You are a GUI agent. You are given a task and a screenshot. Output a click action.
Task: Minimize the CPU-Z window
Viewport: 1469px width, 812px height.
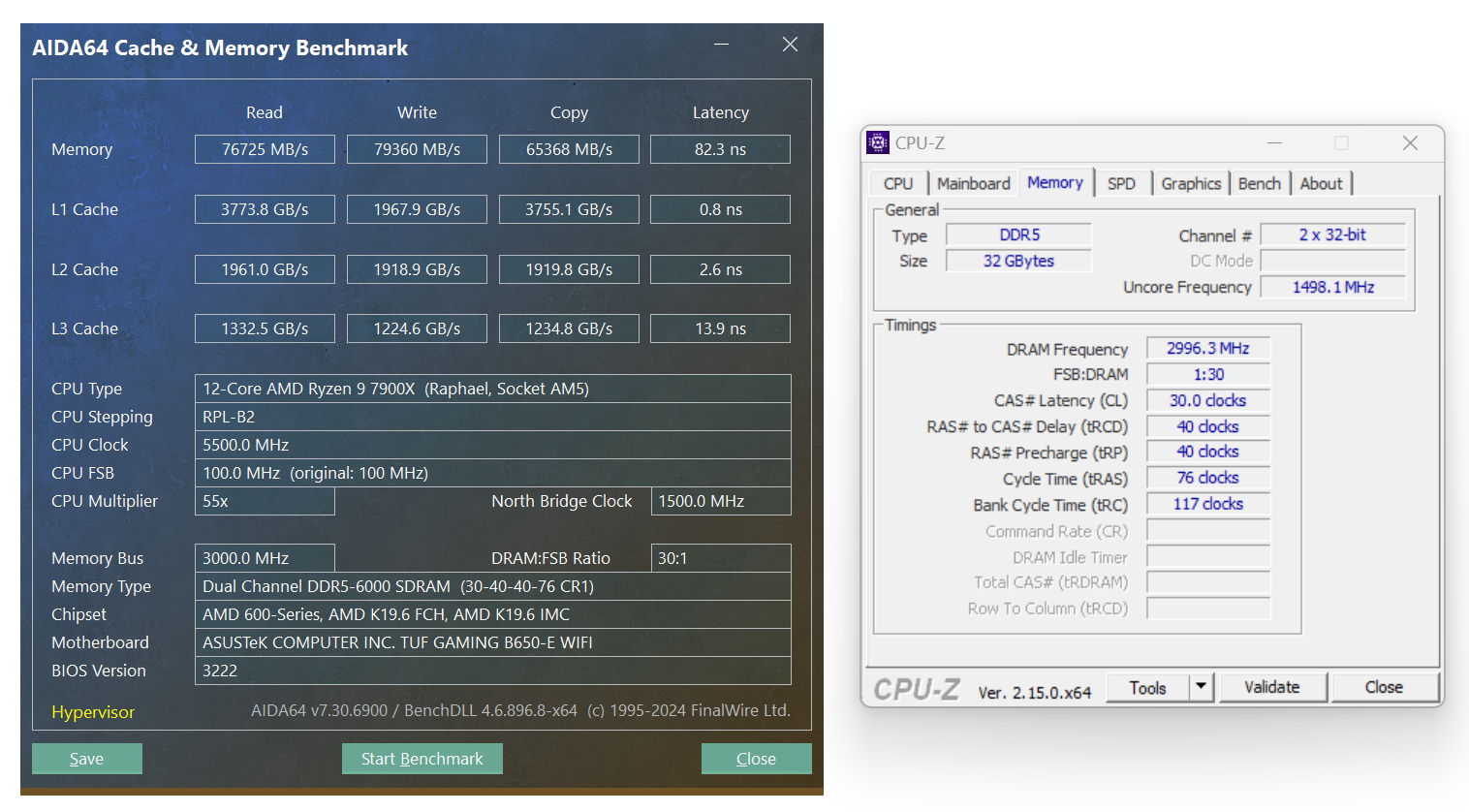(x=1274, y=143)
